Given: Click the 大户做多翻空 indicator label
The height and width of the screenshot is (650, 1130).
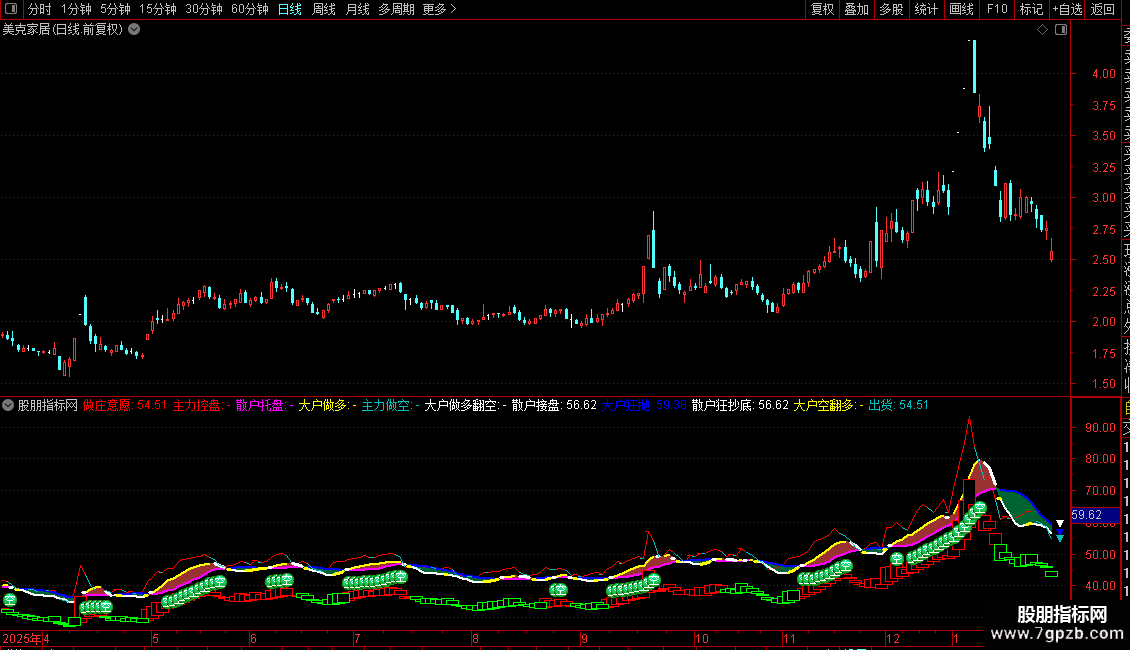Looking at the screenshot, I should [x=465, y=405].
